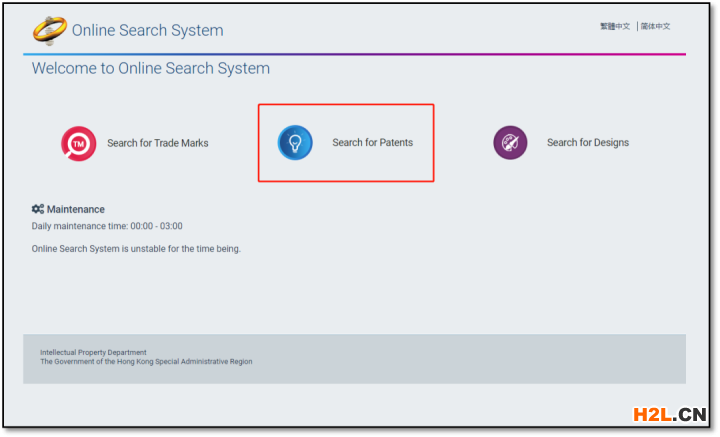Click Intellectual Property Department footer text
The width and height of the screenshot is (720, 437).
[x=93, y=353]
